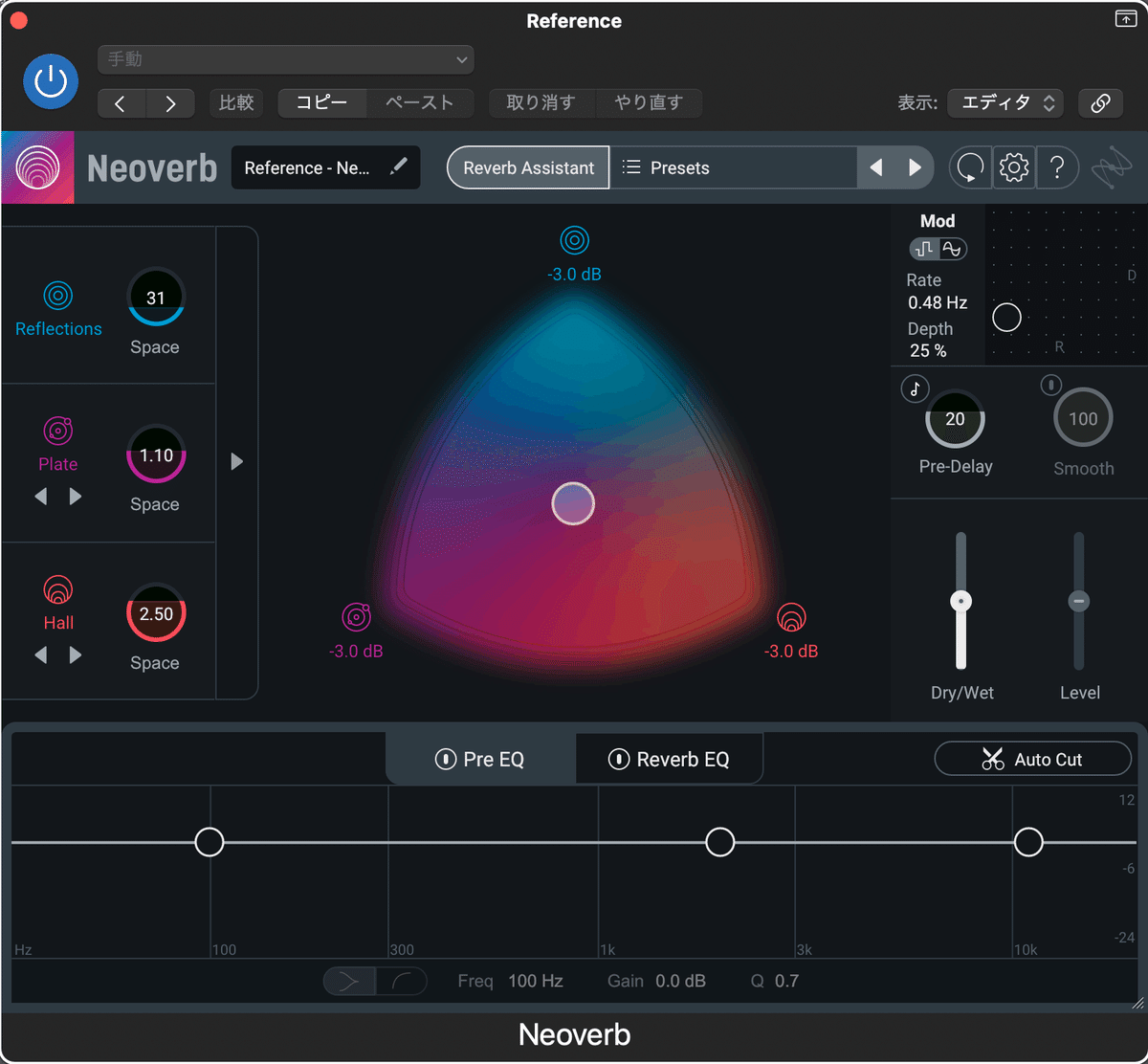Click the Pre-Delay knob showing 20
The image size is (1148, 1064).
pos(955,419)
